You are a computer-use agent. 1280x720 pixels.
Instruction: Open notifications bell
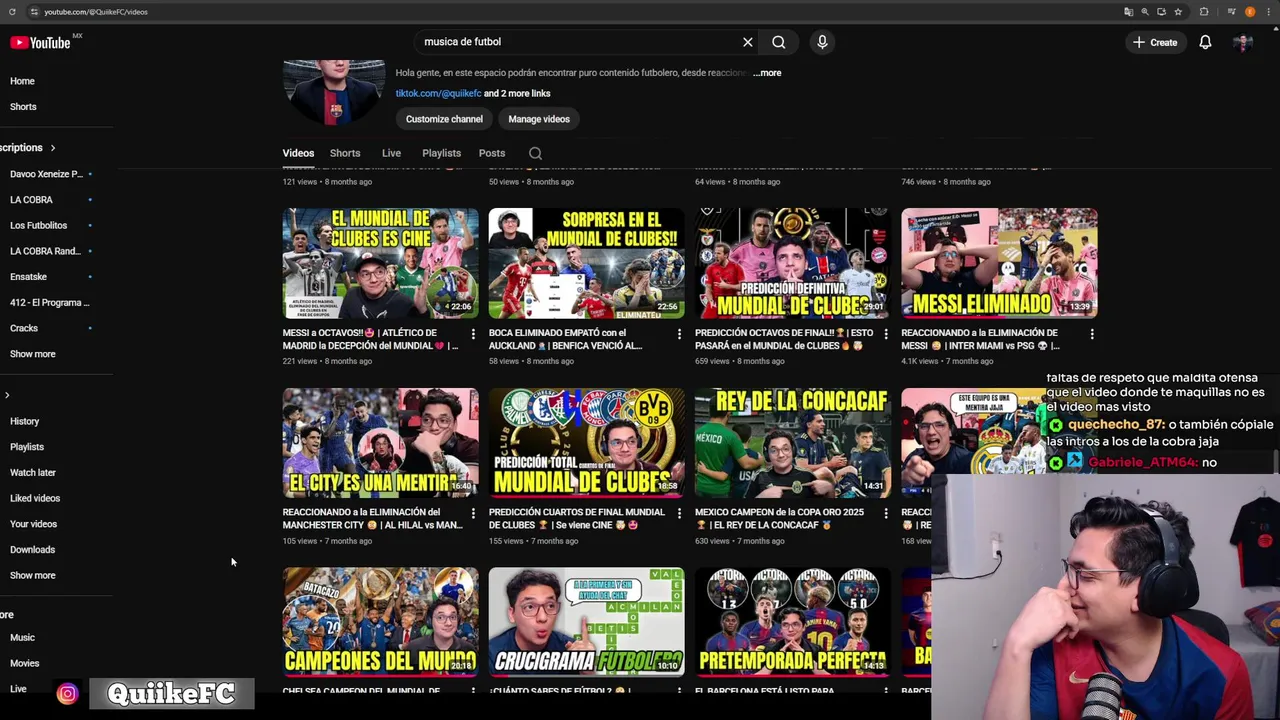1205,42
